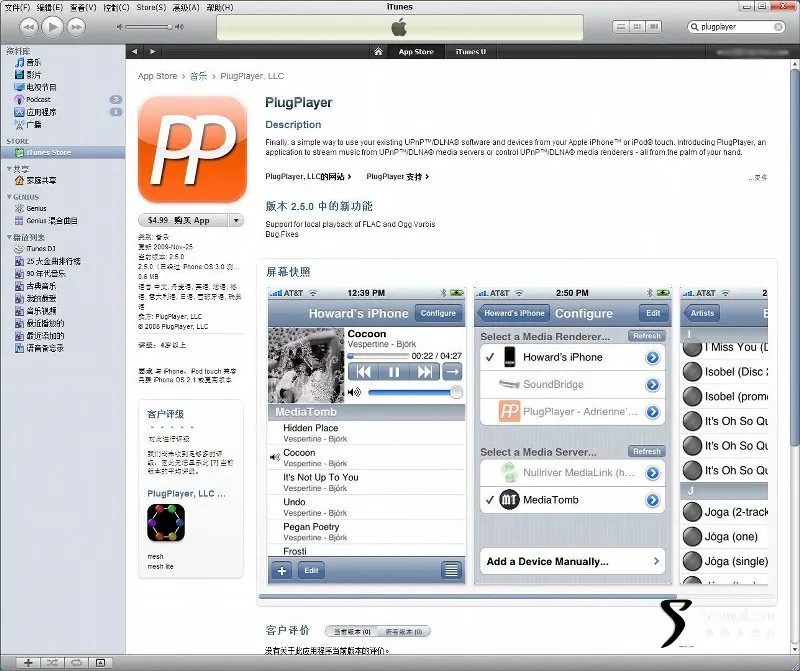The height and width of the screenshot is (671, 800).
Task: Go to App Store in the breadcrumb
Action: coord(157,76)
